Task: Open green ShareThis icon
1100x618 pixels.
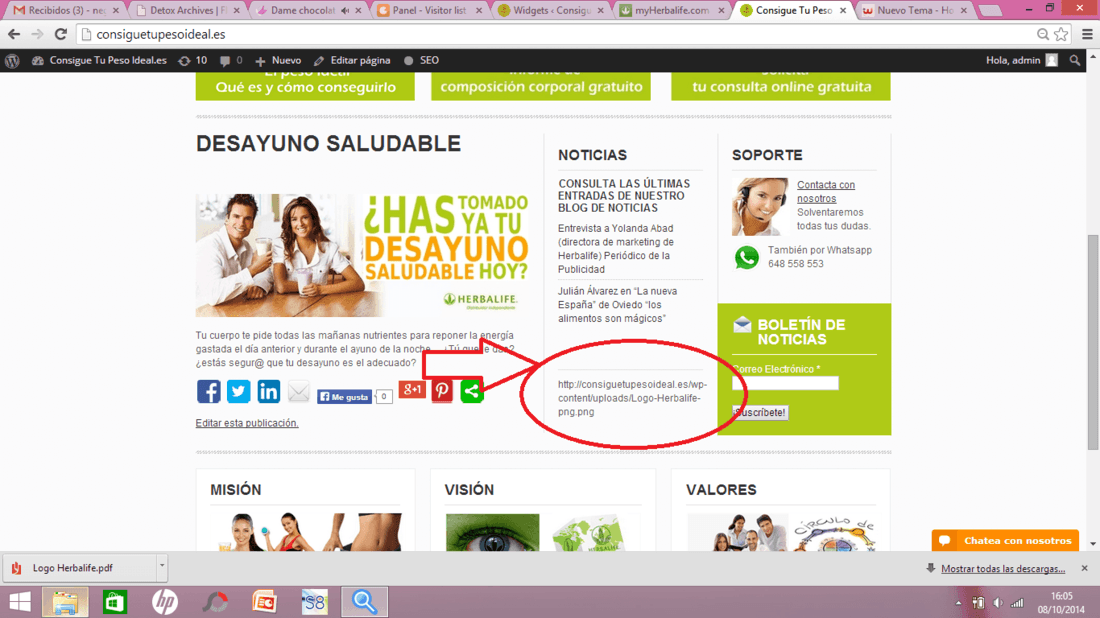Action: pyautogui.click(x=472, y=391)
